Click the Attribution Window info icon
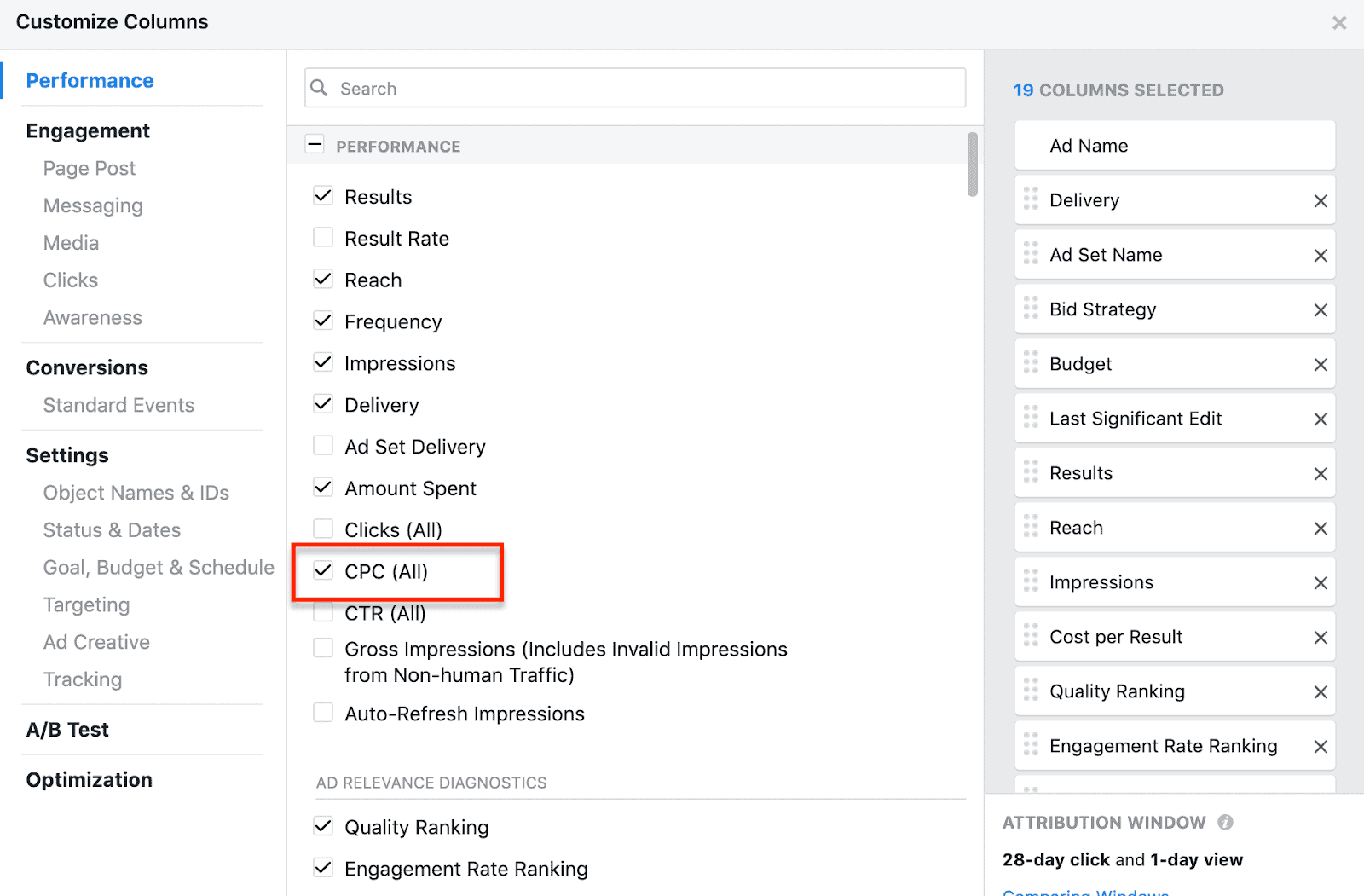Viewport: 1364px width, 896px height. click(x=1225, y=822)
